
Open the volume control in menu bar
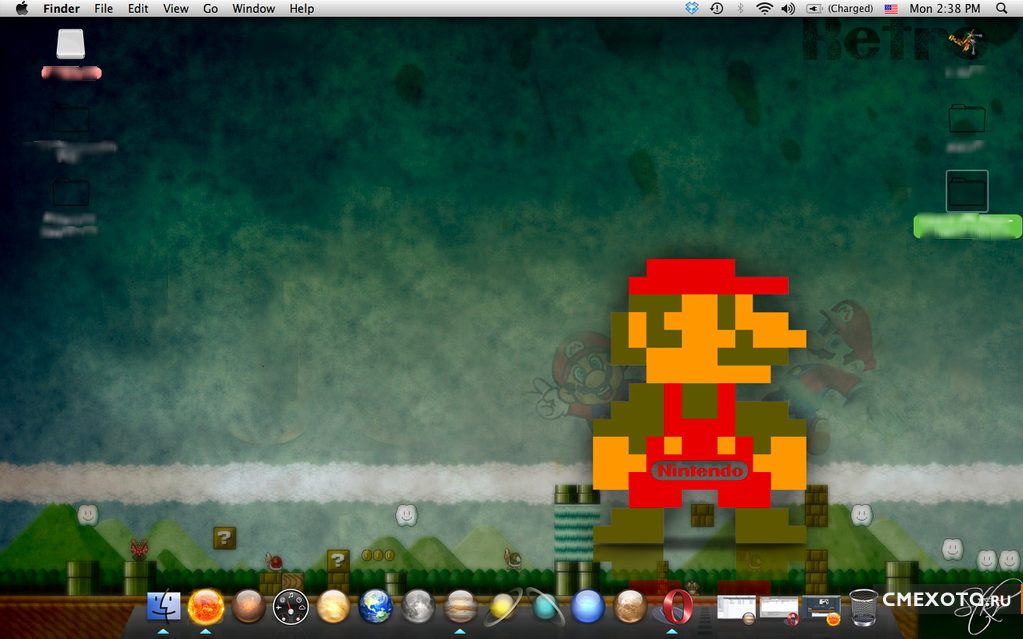(x=787, y=8)
